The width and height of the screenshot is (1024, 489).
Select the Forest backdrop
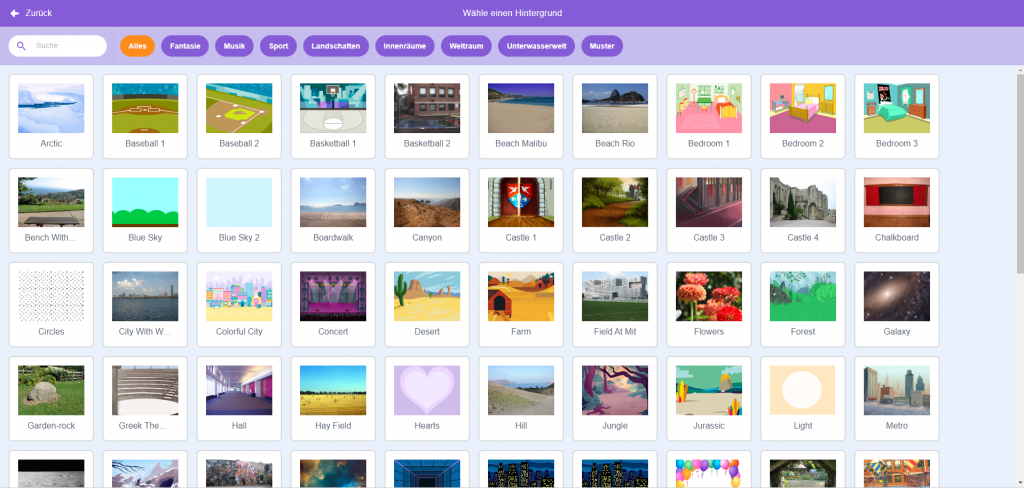pyautogui.click(x=803, y=304)
